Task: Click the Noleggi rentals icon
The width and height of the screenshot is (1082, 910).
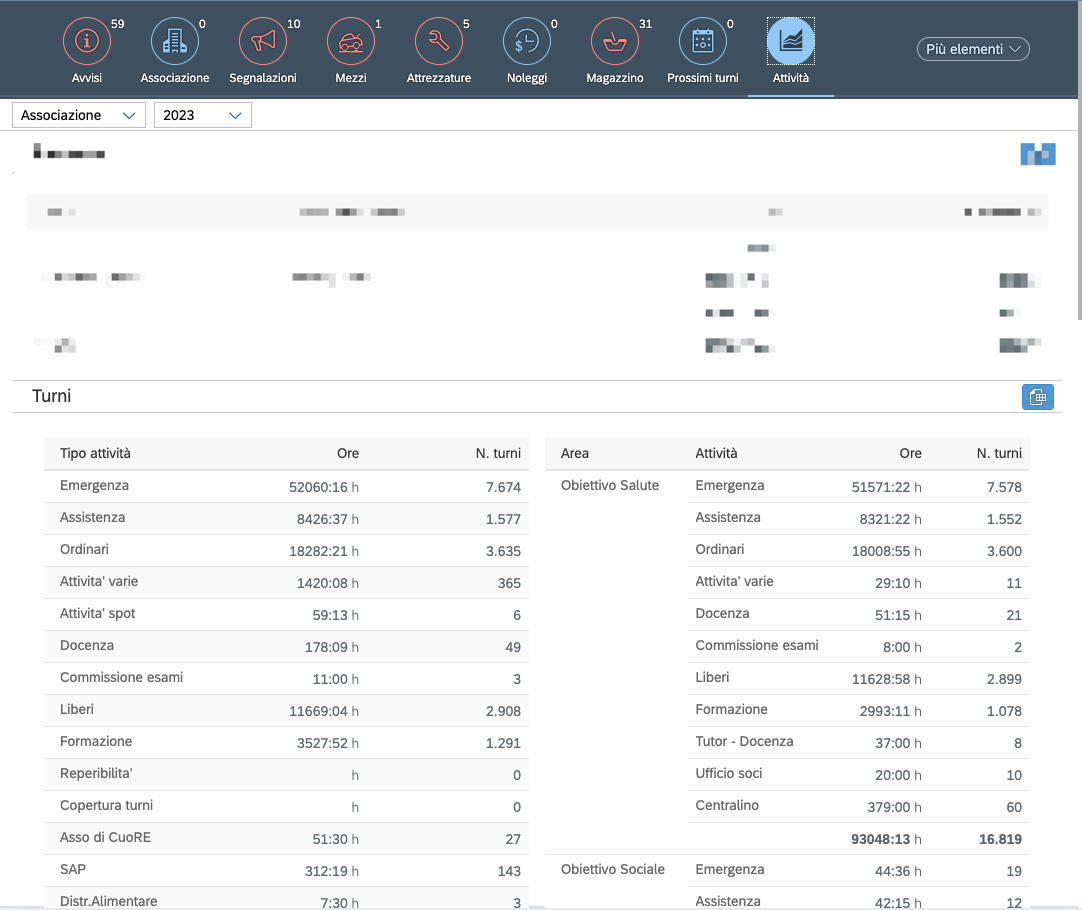Action: [x=527, y=41]
